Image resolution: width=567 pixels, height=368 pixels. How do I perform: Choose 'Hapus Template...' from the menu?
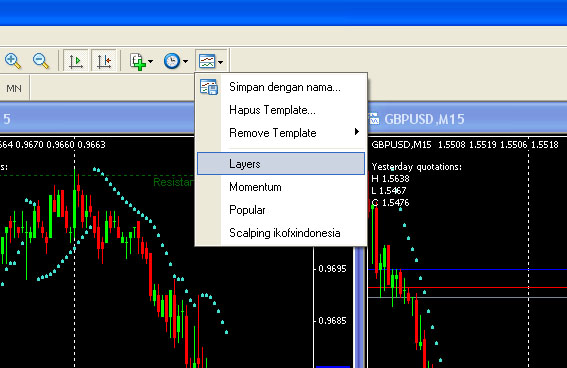(281, 110)
